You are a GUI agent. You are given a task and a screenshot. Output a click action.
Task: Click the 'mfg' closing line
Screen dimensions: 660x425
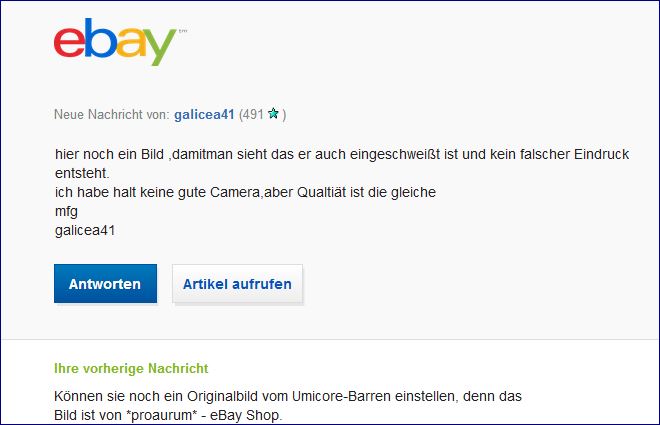coord(66,211)
